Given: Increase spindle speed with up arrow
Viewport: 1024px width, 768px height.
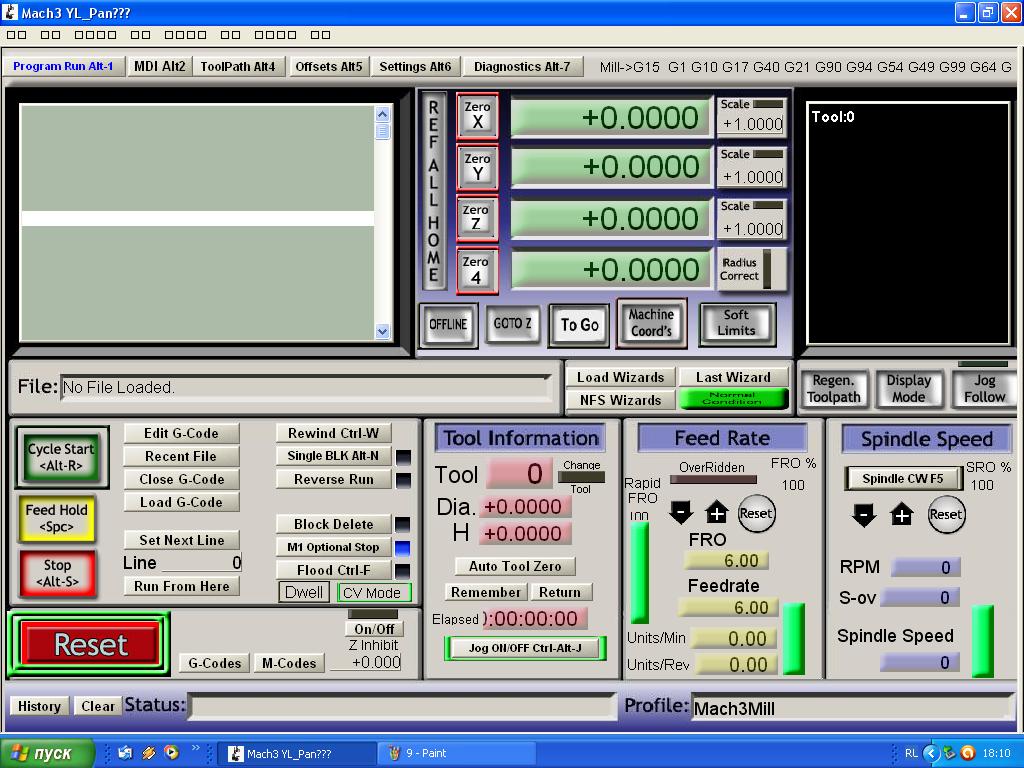Looking at the screenshot, I should (x=902, y=515).
